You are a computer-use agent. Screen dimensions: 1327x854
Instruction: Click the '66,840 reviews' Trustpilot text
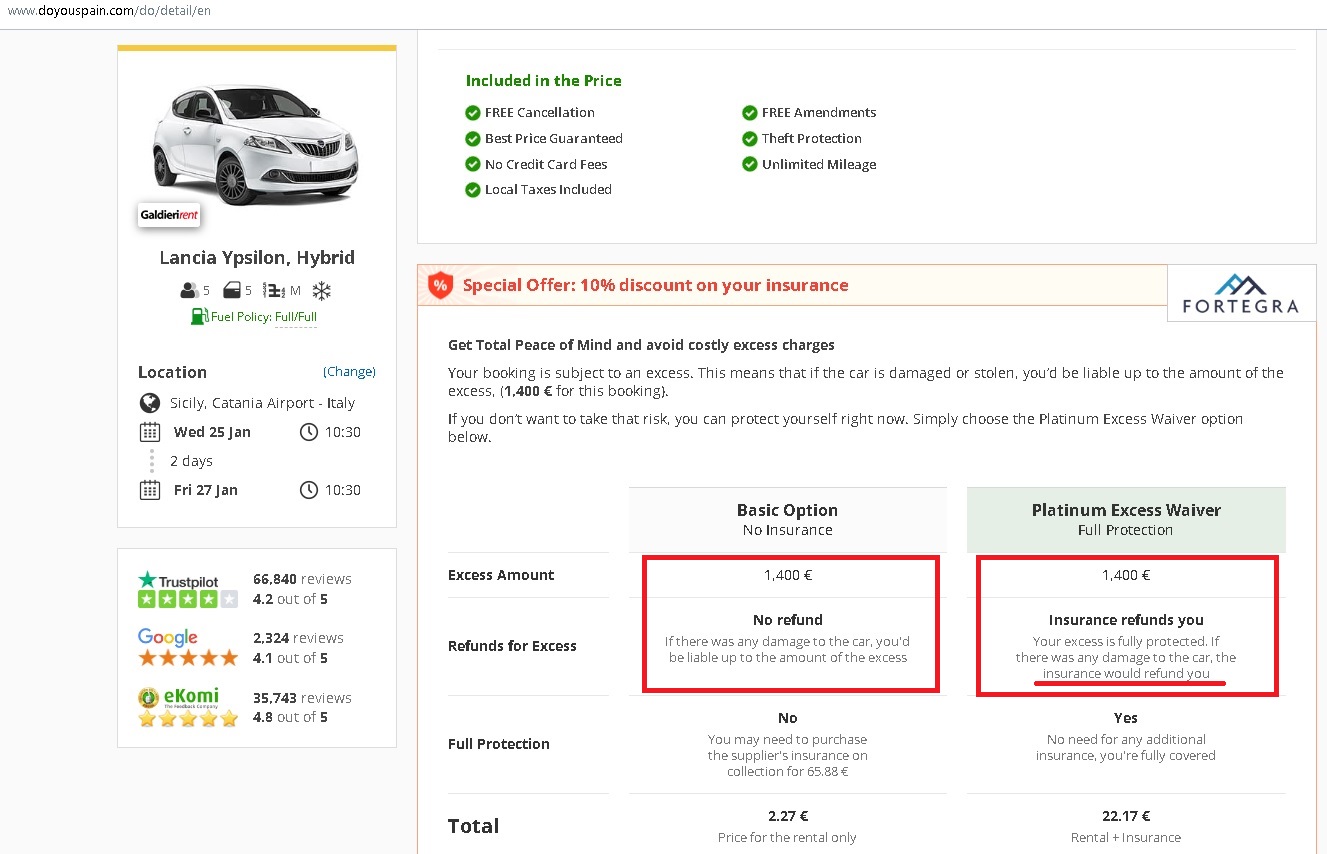click(x=302, y=579)
